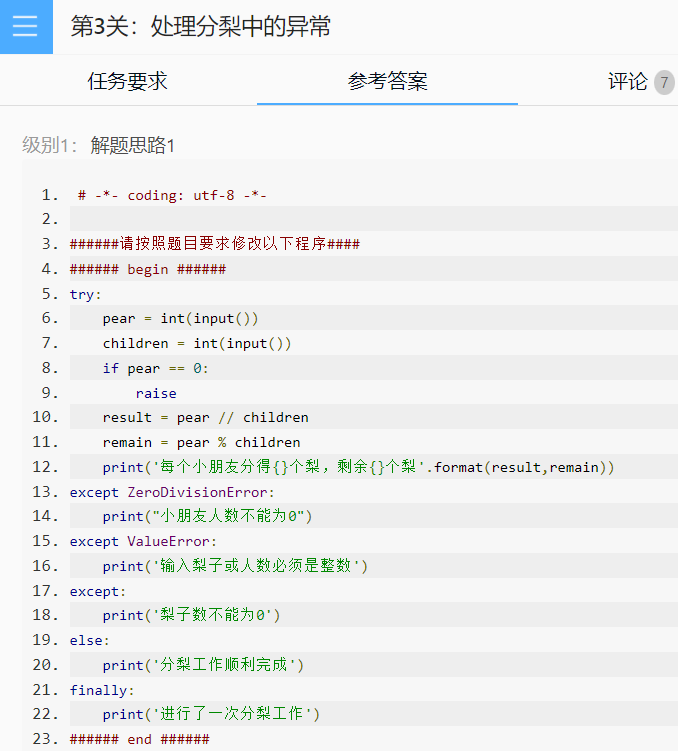
Task: Click the else: statement on line 19
Action: coord(90,640)
